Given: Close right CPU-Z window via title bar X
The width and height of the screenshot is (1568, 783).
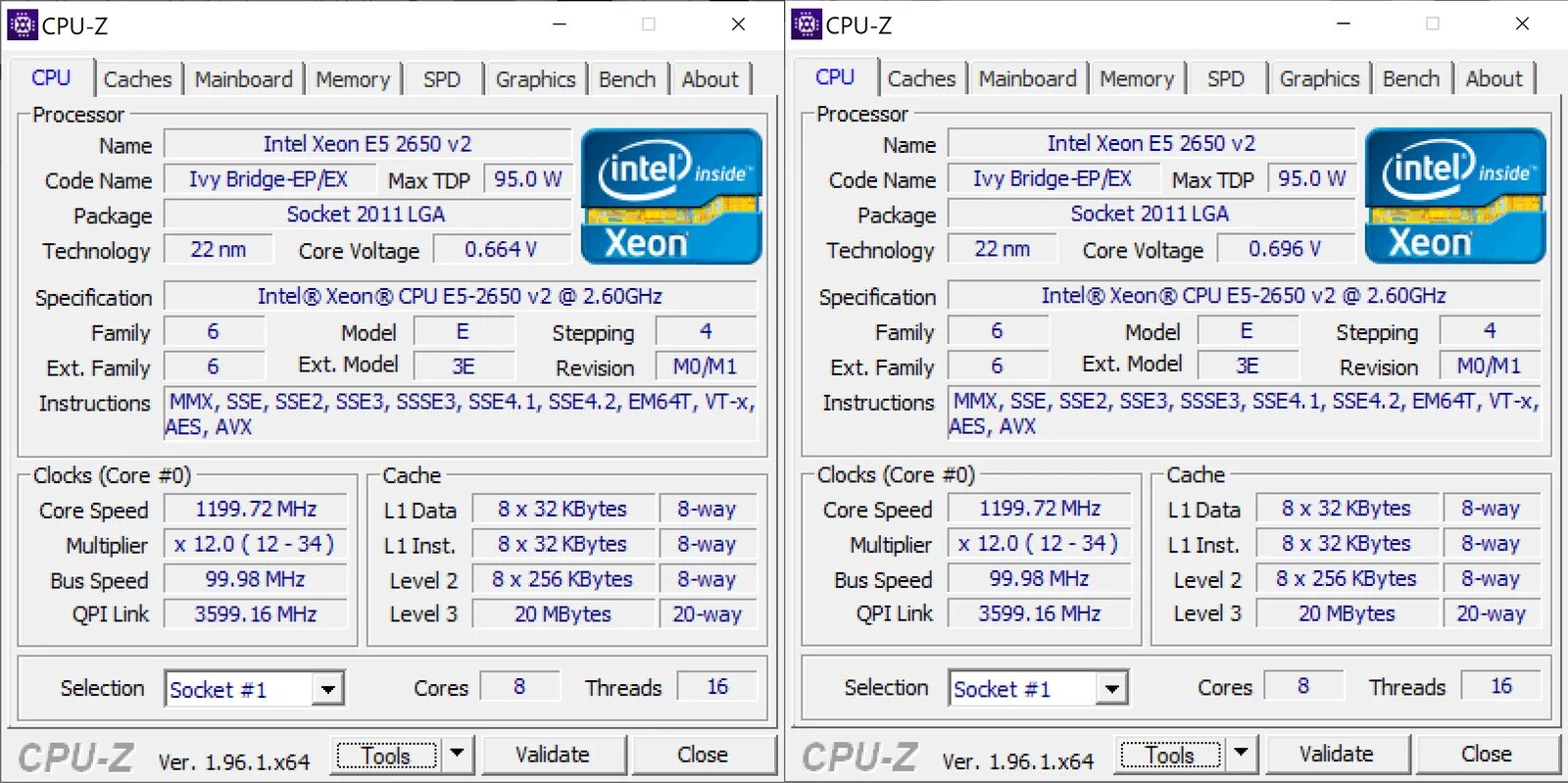Looking at the screenshot, I should click(1522, 24).
